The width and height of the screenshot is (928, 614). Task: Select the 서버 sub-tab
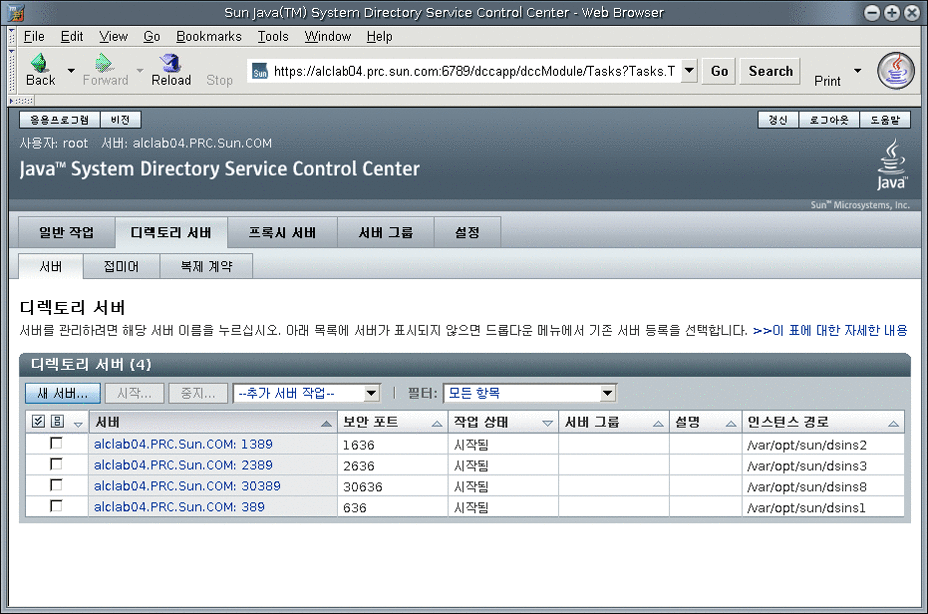tap(51, 266)
